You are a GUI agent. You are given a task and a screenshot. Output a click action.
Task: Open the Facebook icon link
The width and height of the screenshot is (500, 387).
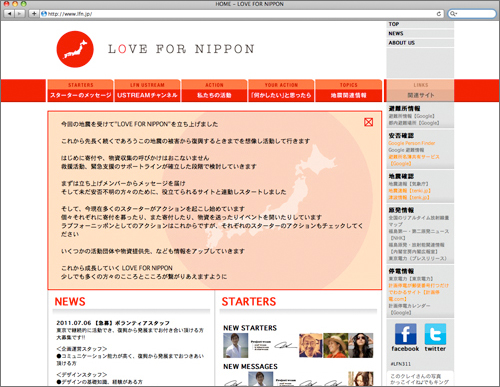[x=405, y=334]
